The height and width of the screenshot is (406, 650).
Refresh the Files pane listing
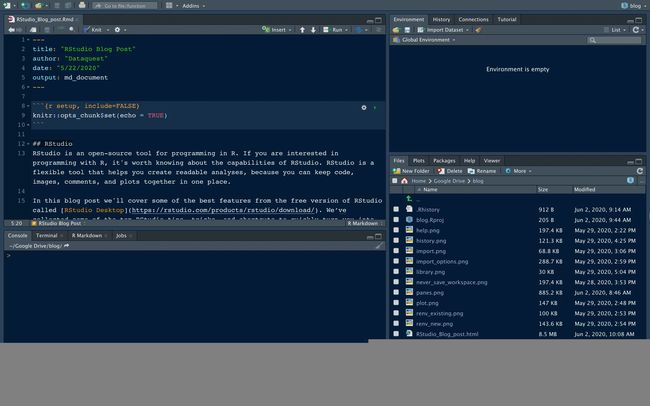point(640,171)
